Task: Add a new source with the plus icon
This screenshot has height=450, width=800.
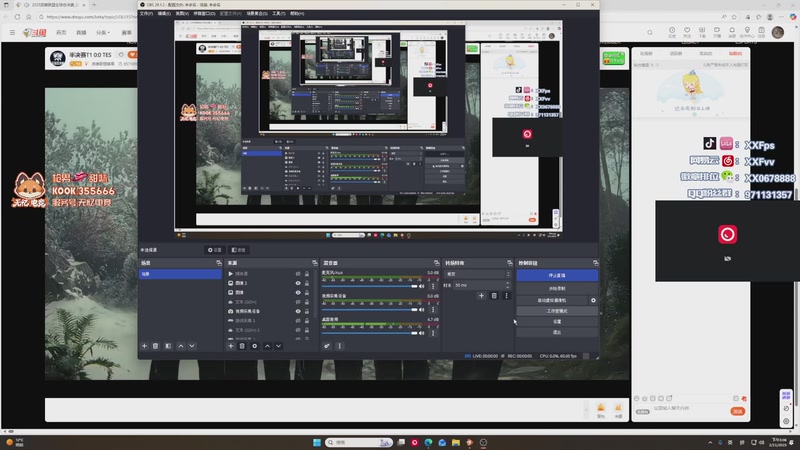Action: [231, 346]
